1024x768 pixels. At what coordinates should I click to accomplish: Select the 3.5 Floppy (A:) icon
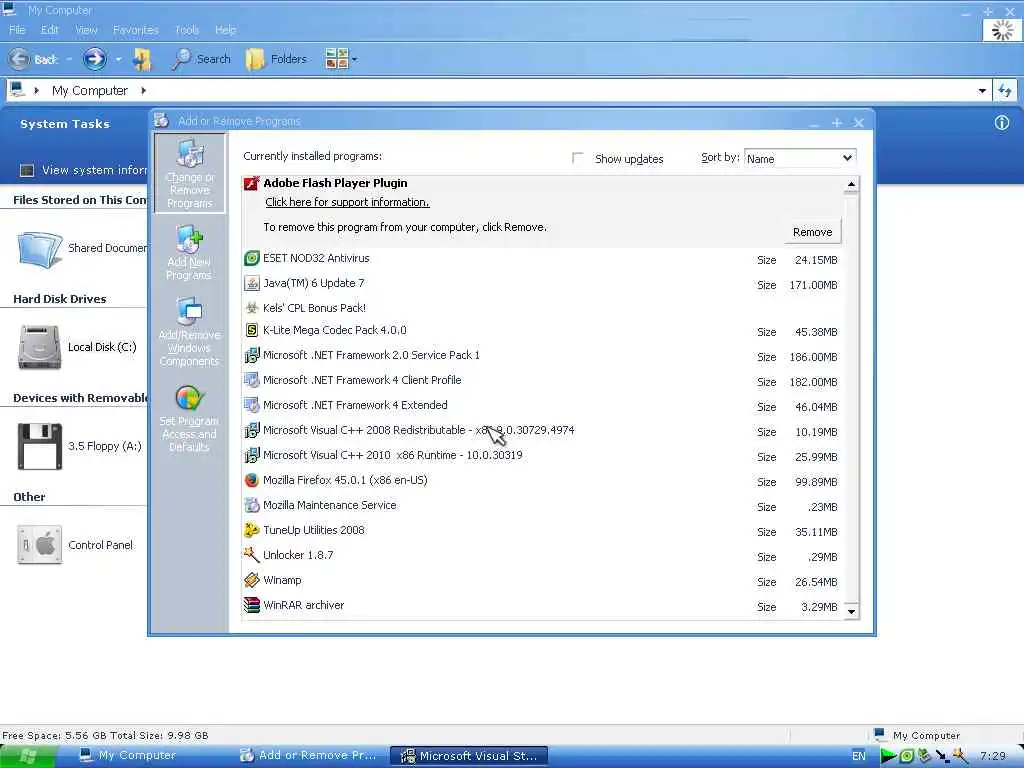40,447
